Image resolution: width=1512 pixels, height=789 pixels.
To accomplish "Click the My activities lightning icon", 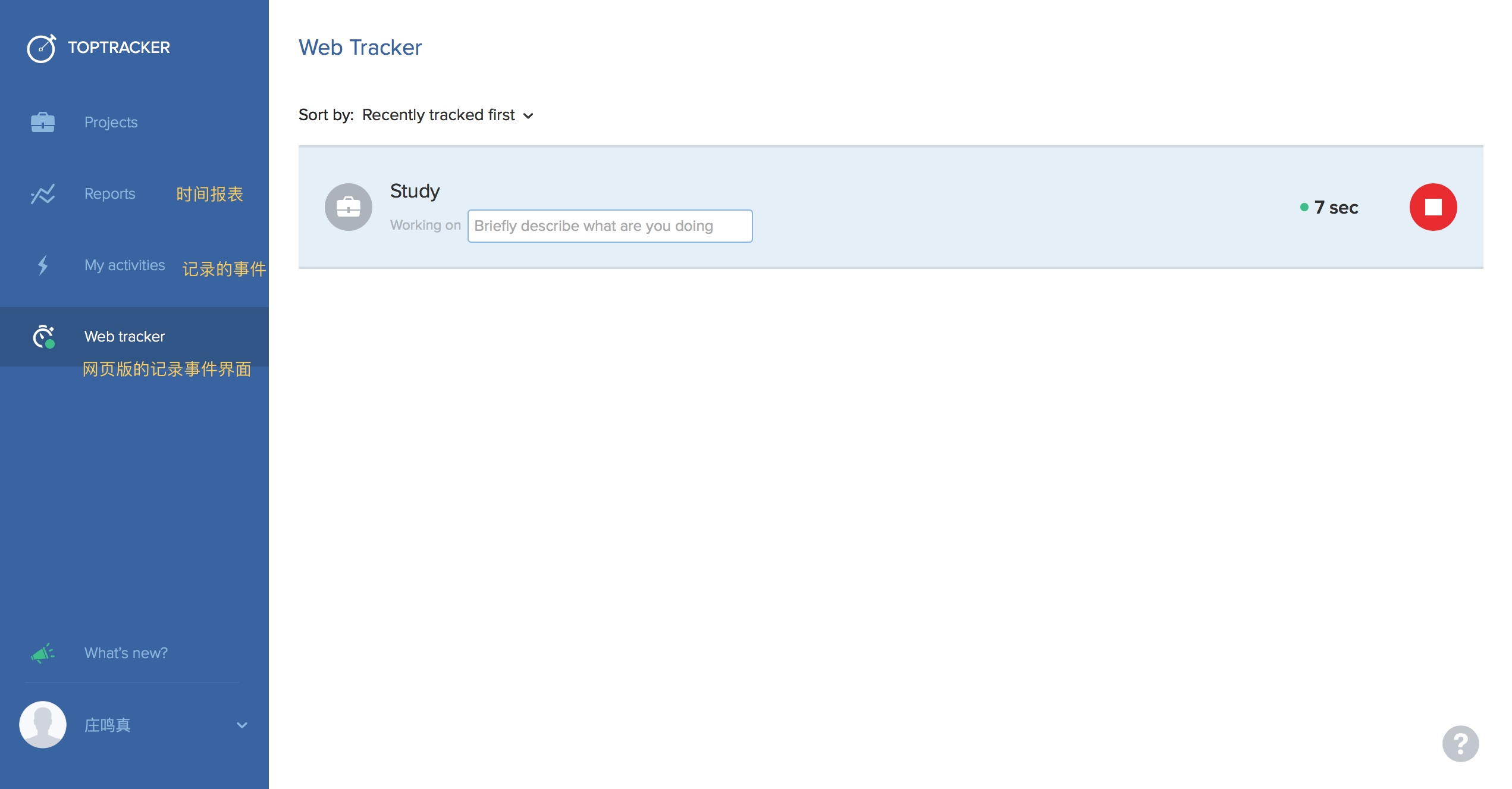I will 43,265.
